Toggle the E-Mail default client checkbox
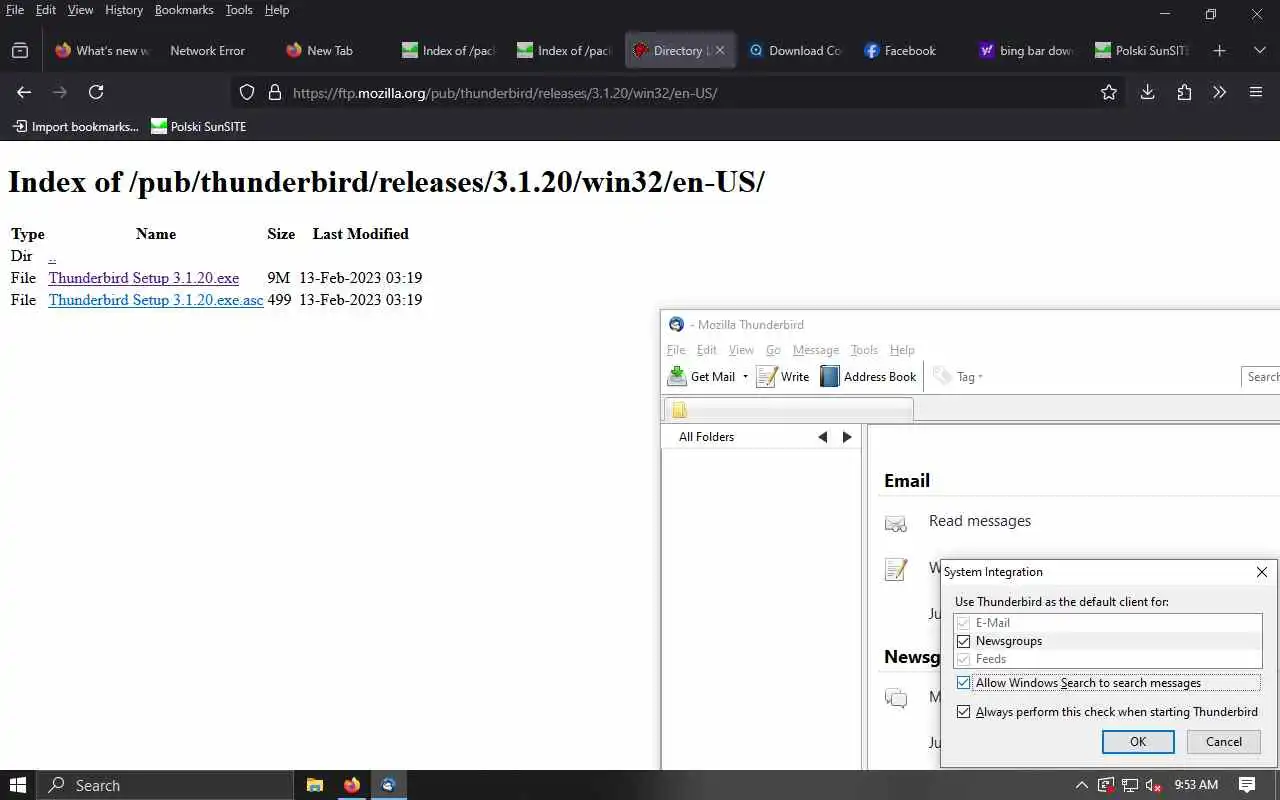 964,623
